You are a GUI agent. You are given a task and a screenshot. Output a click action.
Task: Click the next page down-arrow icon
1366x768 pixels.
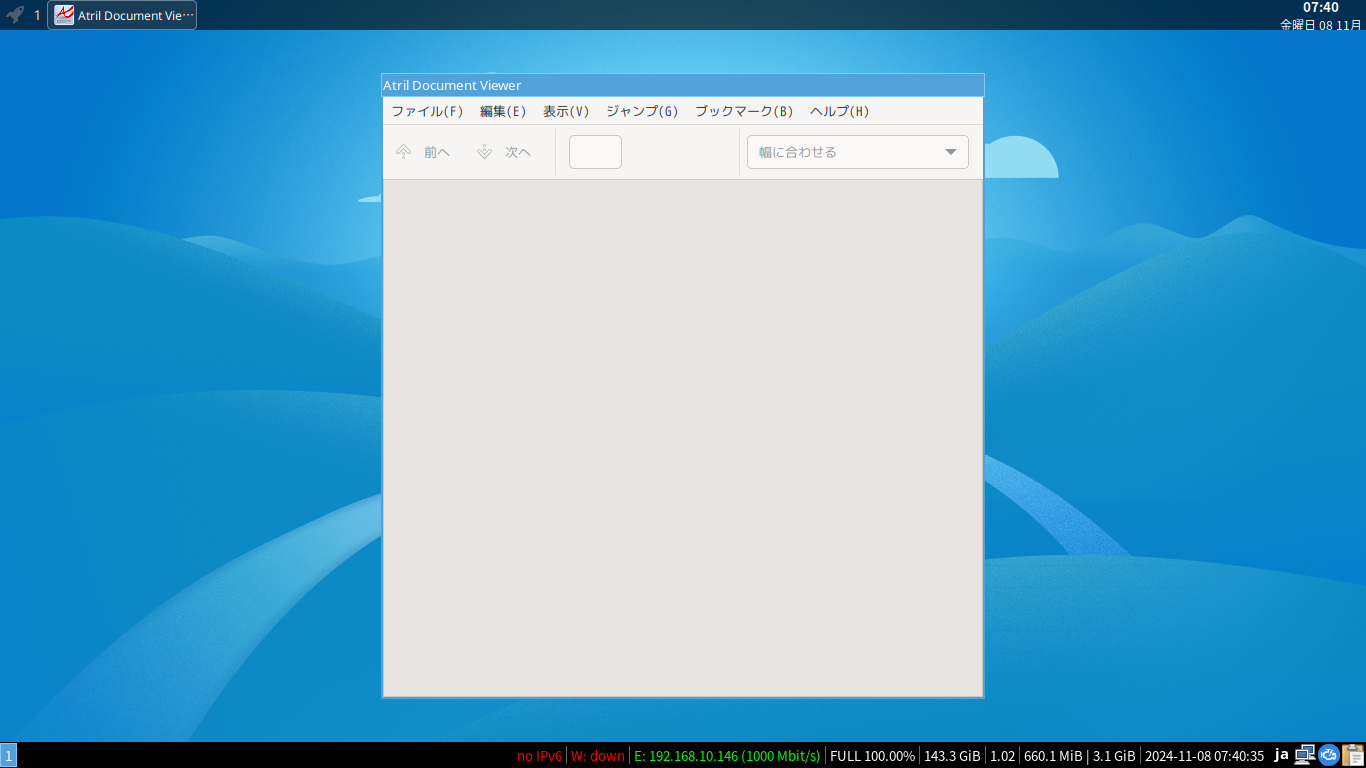[485, 152]
